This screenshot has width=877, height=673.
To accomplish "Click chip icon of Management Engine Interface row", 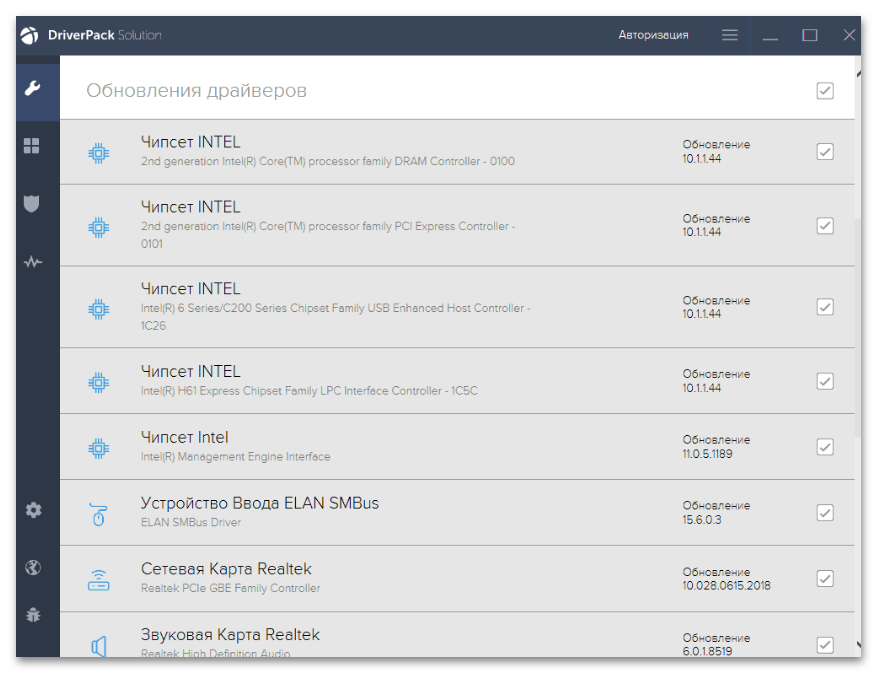I will pos(98,448).
